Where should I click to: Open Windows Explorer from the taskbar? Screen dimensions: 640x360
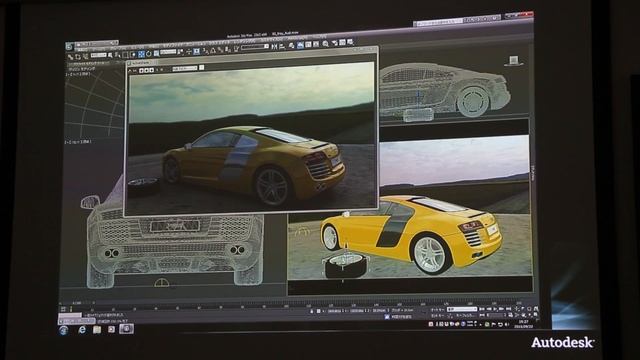coord(97,329)
